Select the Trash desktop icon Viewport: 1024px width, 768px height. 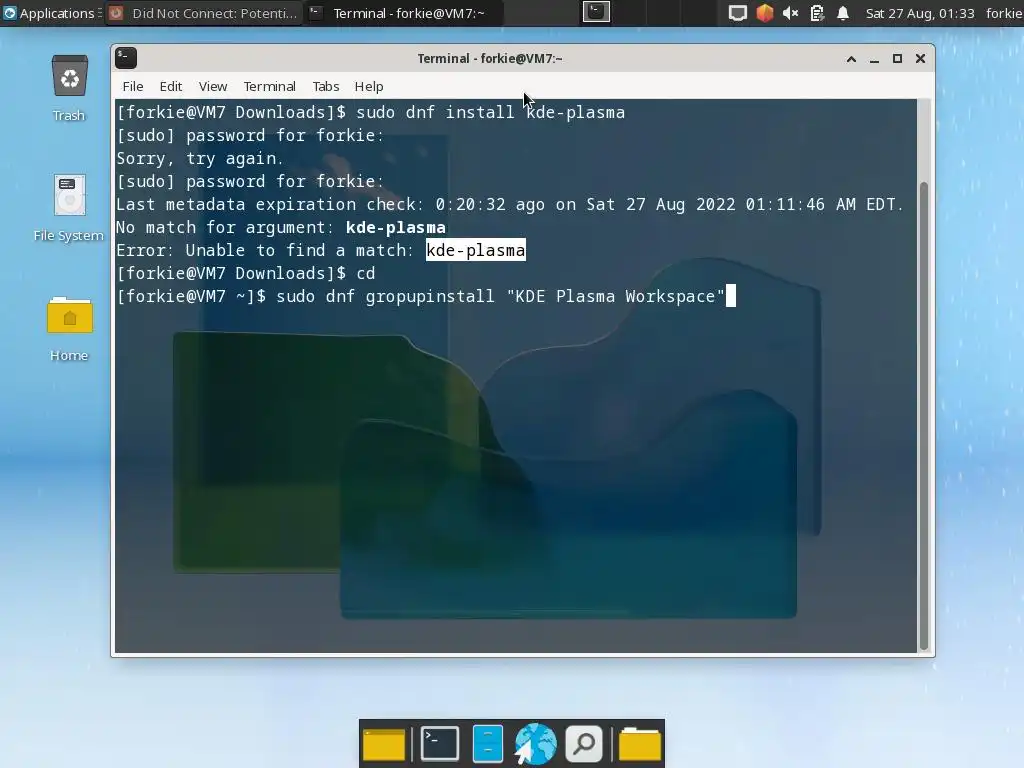click(x=69, y=88)
